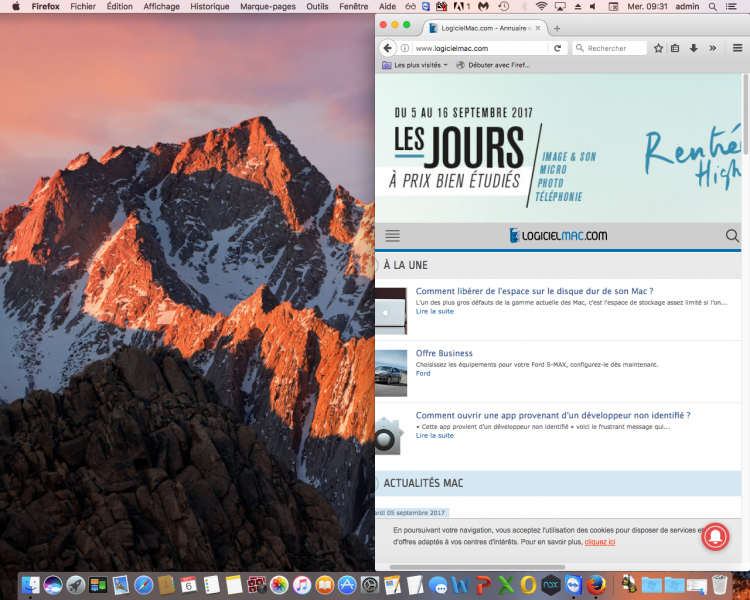The image size is (750, 600).
Task: Open article on unidentified developer apps
Action: point(553,415)
